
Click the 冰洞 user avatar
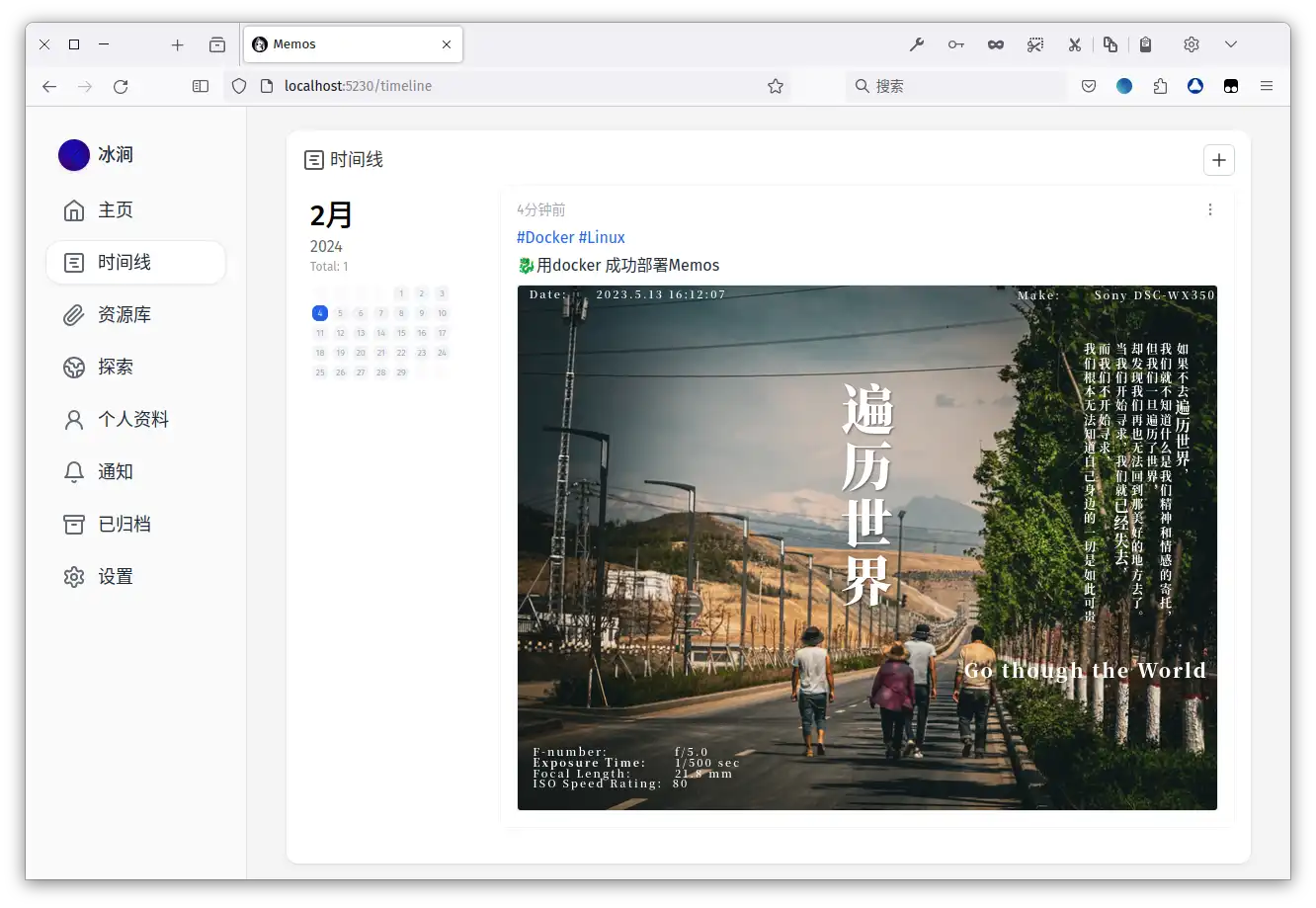74,155
